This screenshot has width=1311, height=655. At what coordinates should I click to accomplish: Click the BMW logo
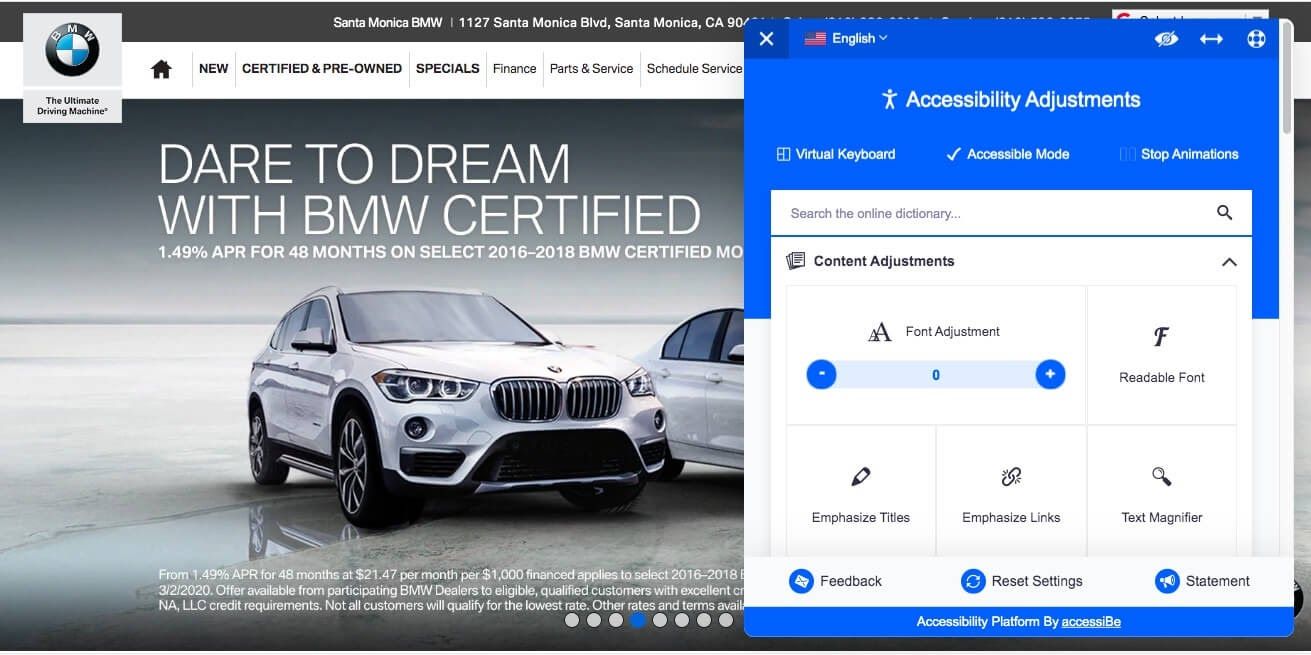click(x=72, y=51)
